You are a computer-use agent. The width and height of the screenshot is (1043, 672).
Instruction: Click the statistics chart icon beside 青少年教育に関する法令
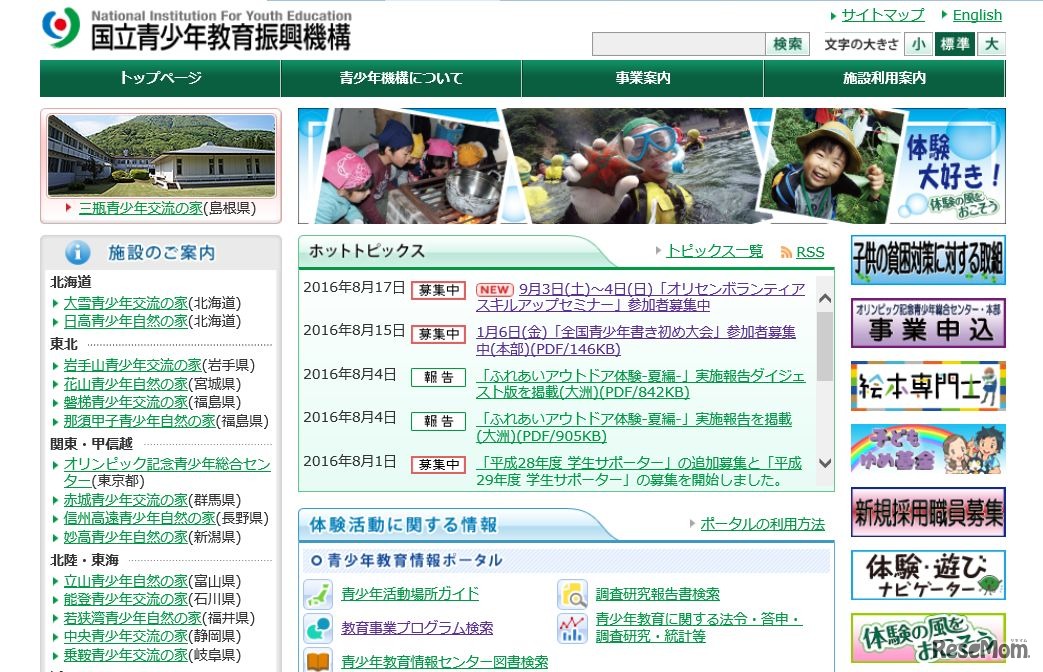point(571,628)
